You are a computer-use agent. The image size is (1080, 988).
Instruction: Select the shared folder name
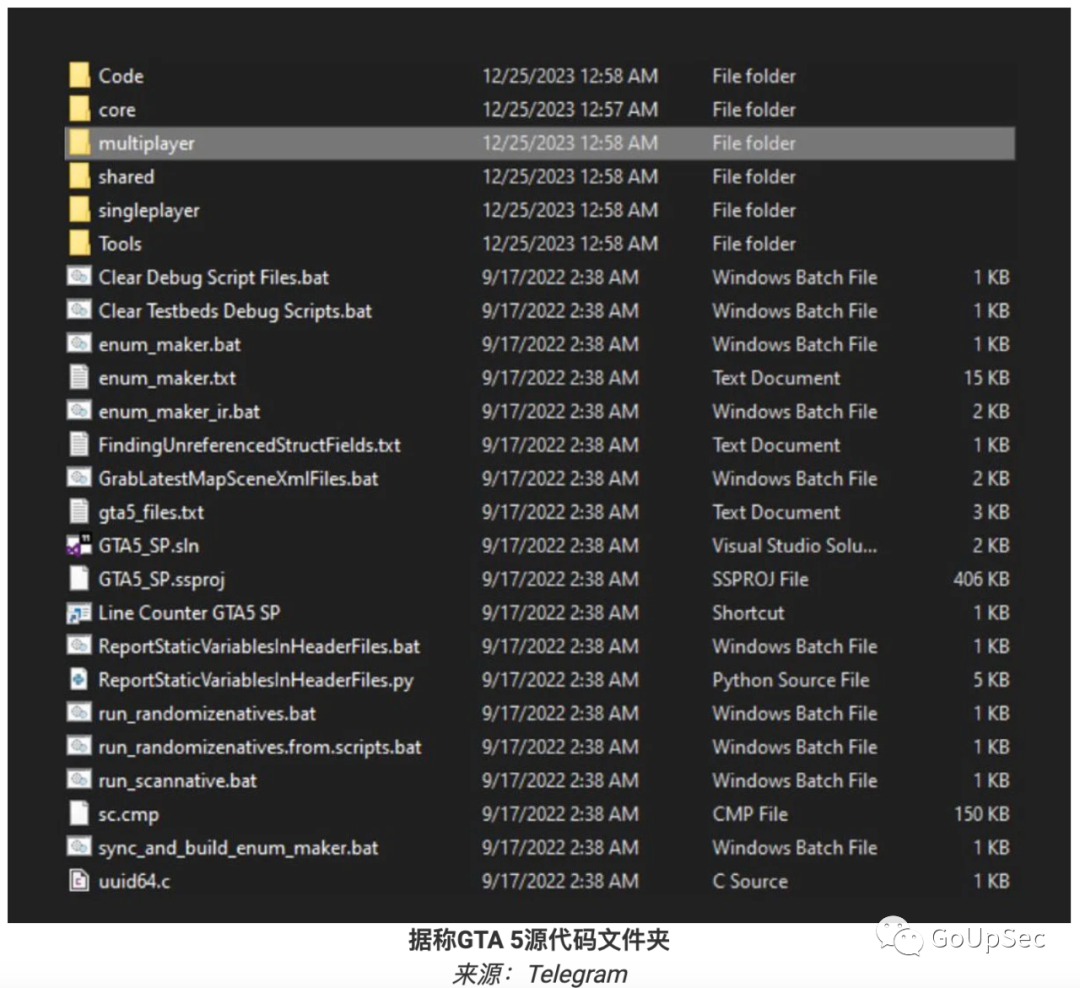[x=126, y=177]
